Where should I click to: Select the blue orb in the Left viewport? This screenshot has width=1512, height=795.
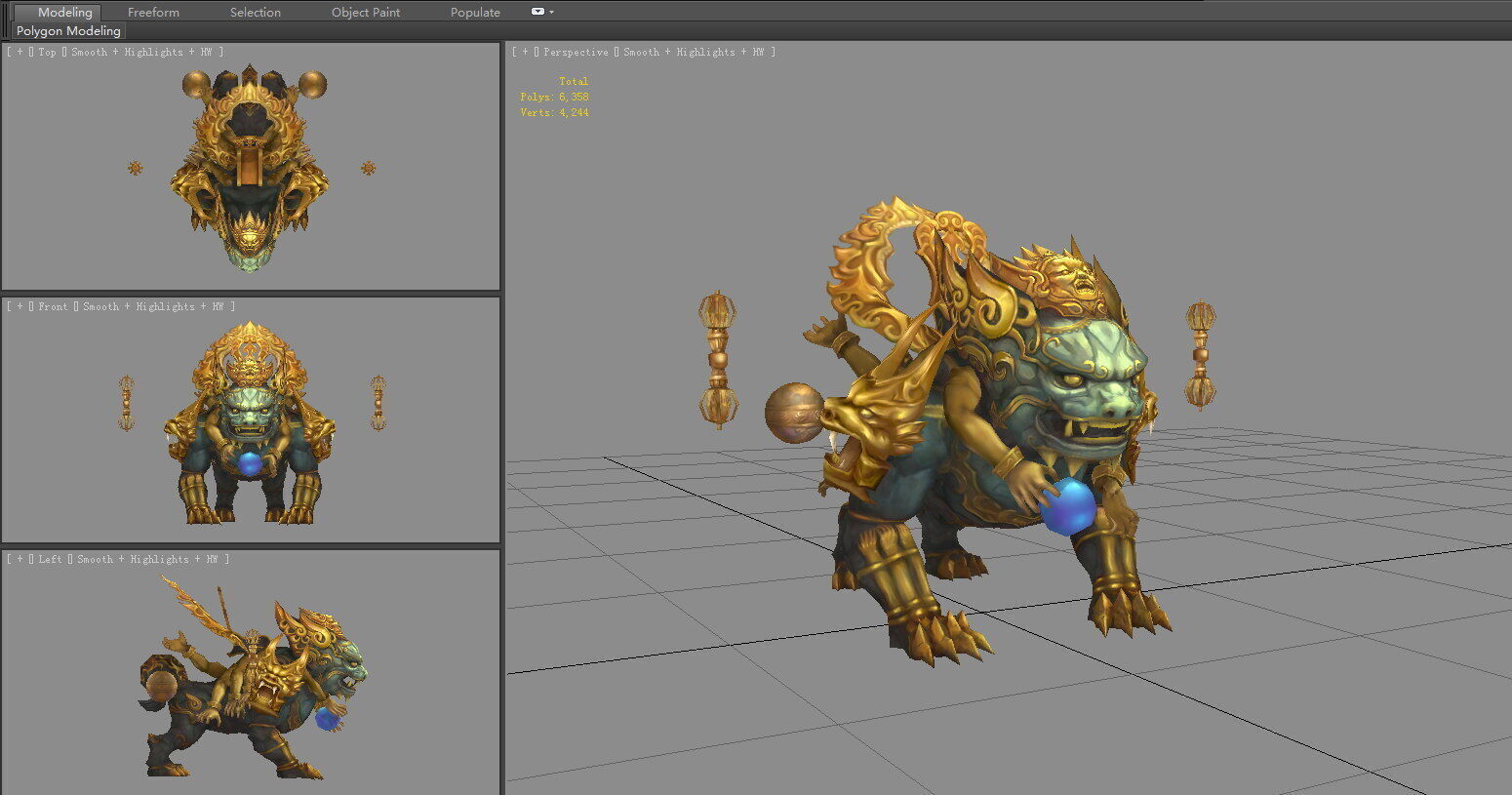328,720
